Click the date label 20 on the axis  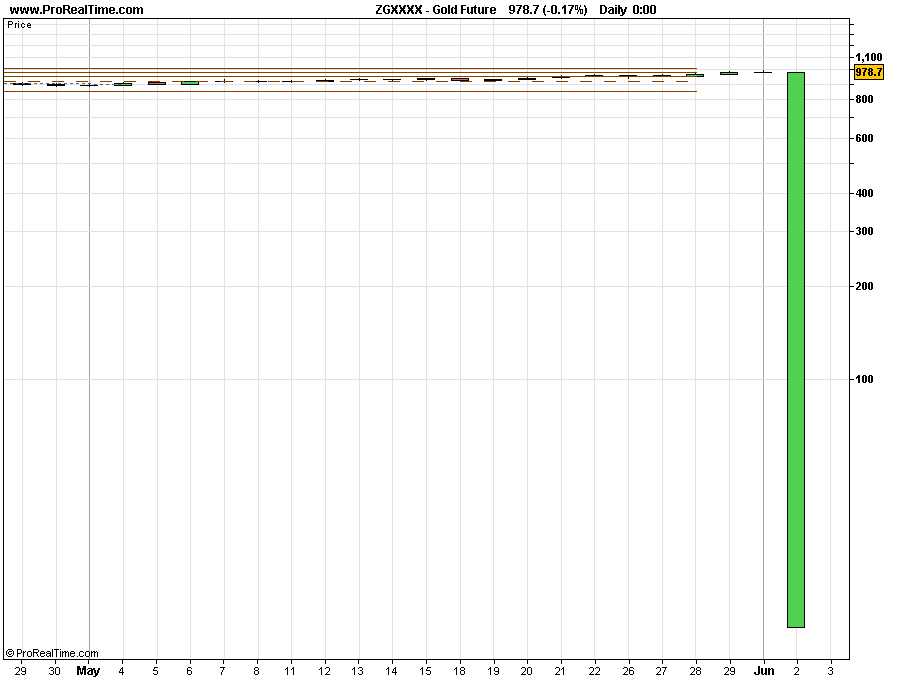click(526, 671)
